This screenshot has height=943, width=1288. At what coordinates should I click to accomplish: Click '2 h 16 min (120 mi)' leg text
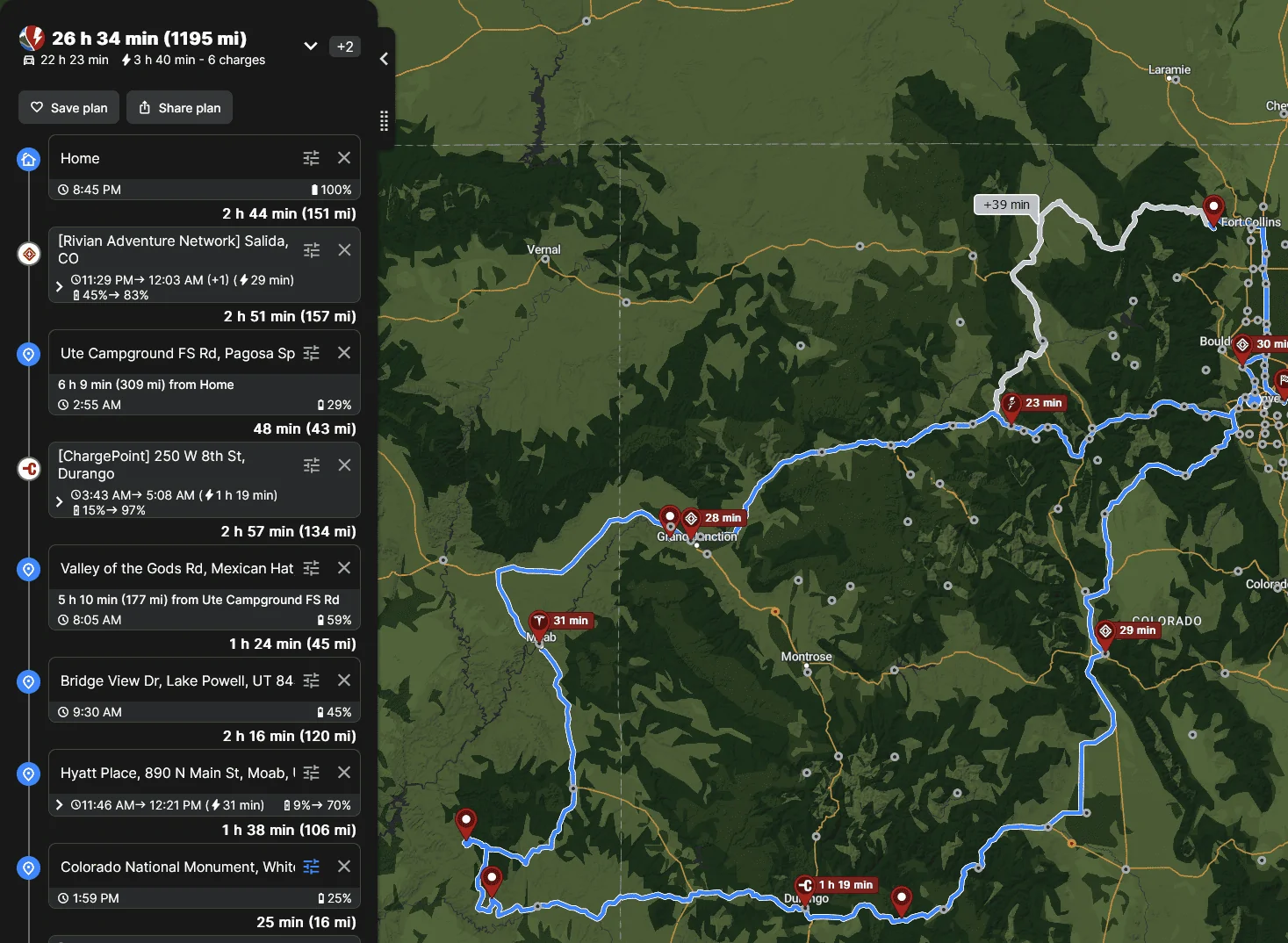tap(289, 736)
